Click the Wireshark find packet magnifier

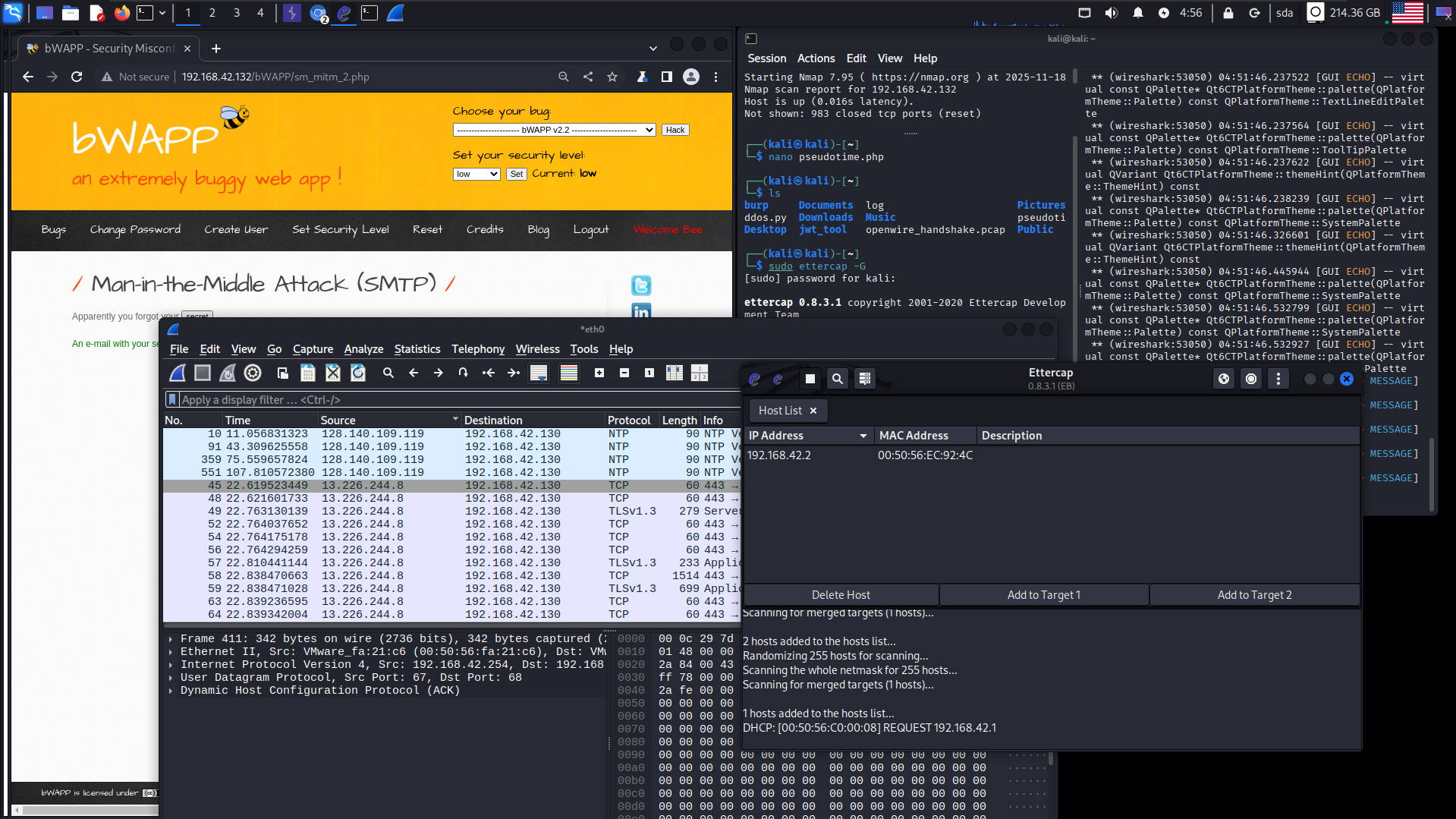click(388, 373)
